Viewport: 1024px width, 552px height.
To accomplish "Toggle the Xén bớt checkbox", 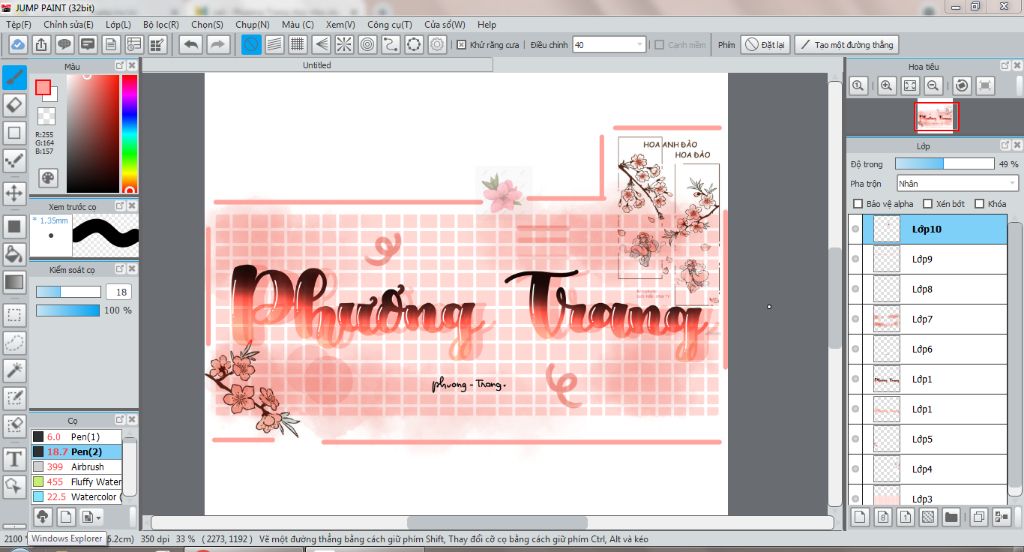I will tap(927, 204).
